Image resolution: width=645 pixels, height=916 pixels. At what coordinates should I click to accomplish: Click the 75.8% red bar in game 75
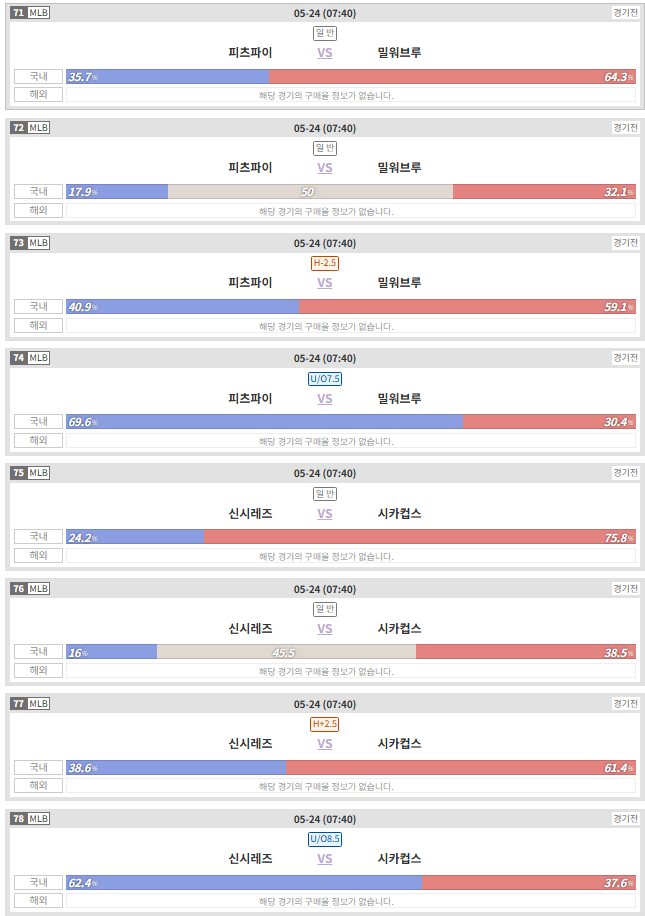[420, 537]
